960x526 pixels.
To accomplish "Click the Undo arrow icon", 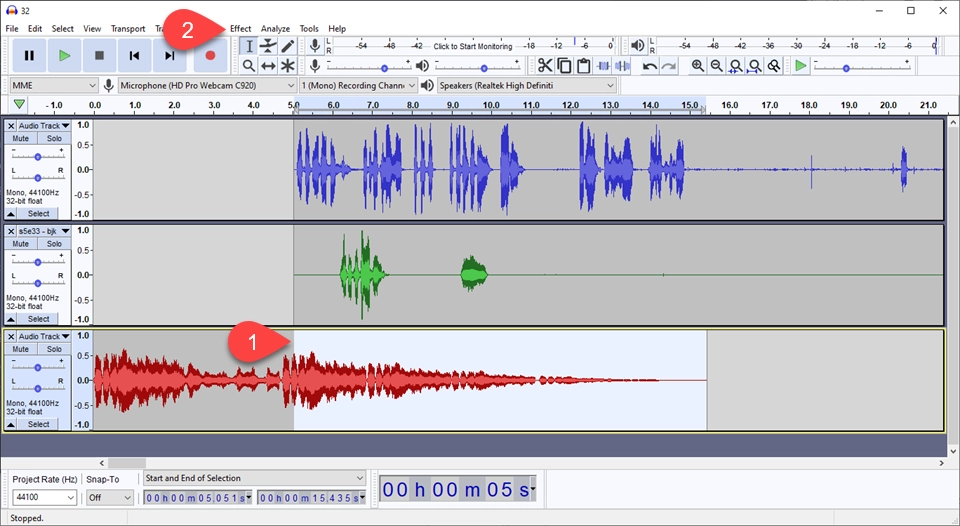I will [x=650, y=66].
